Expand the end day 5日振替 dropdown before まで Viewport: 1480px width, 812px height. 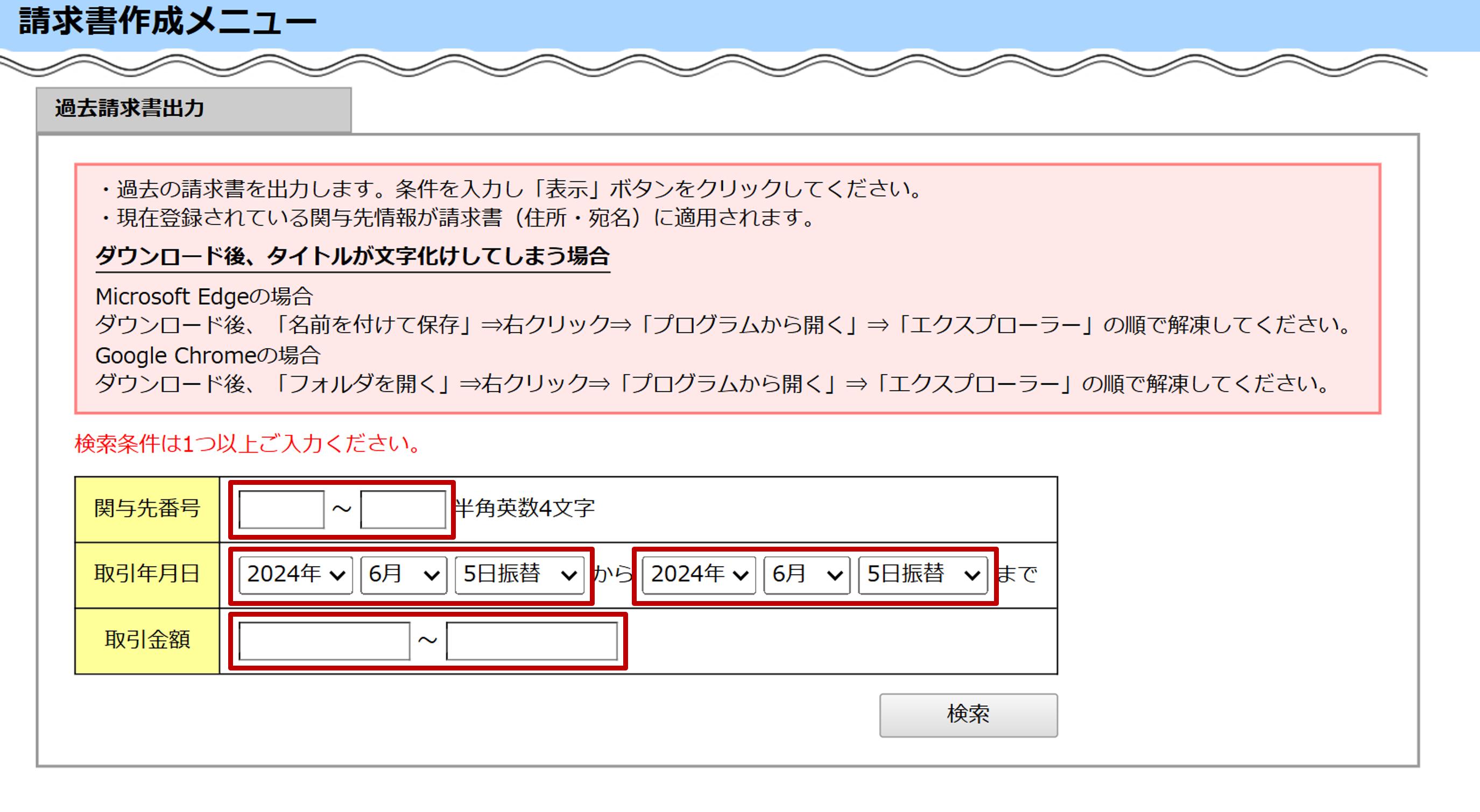pos(922,574)
